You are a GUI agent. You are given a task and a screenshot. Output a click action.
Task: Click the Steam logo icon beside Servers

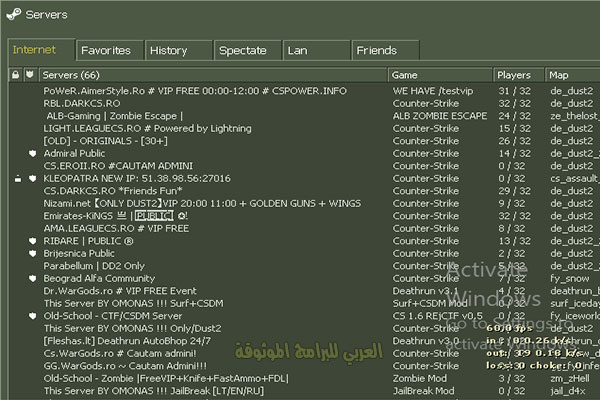(x=14, y=14)
